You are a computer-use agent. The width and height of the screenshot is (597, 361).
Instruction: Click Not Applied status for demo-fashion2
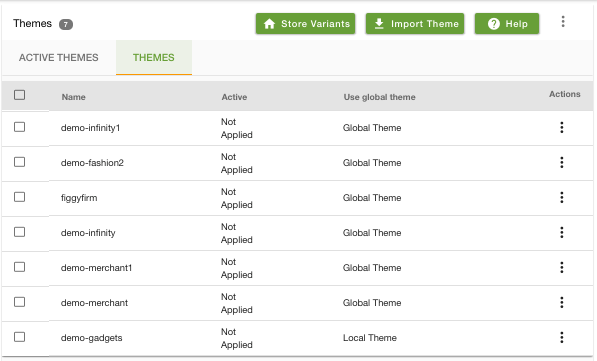(236, 163)
